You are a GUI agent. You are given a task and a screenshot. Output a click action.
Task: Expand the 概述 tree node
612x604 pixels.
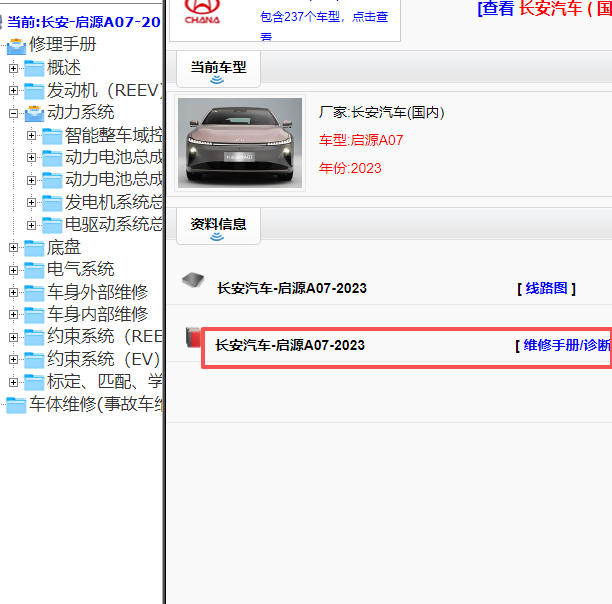tap(13, 68)
